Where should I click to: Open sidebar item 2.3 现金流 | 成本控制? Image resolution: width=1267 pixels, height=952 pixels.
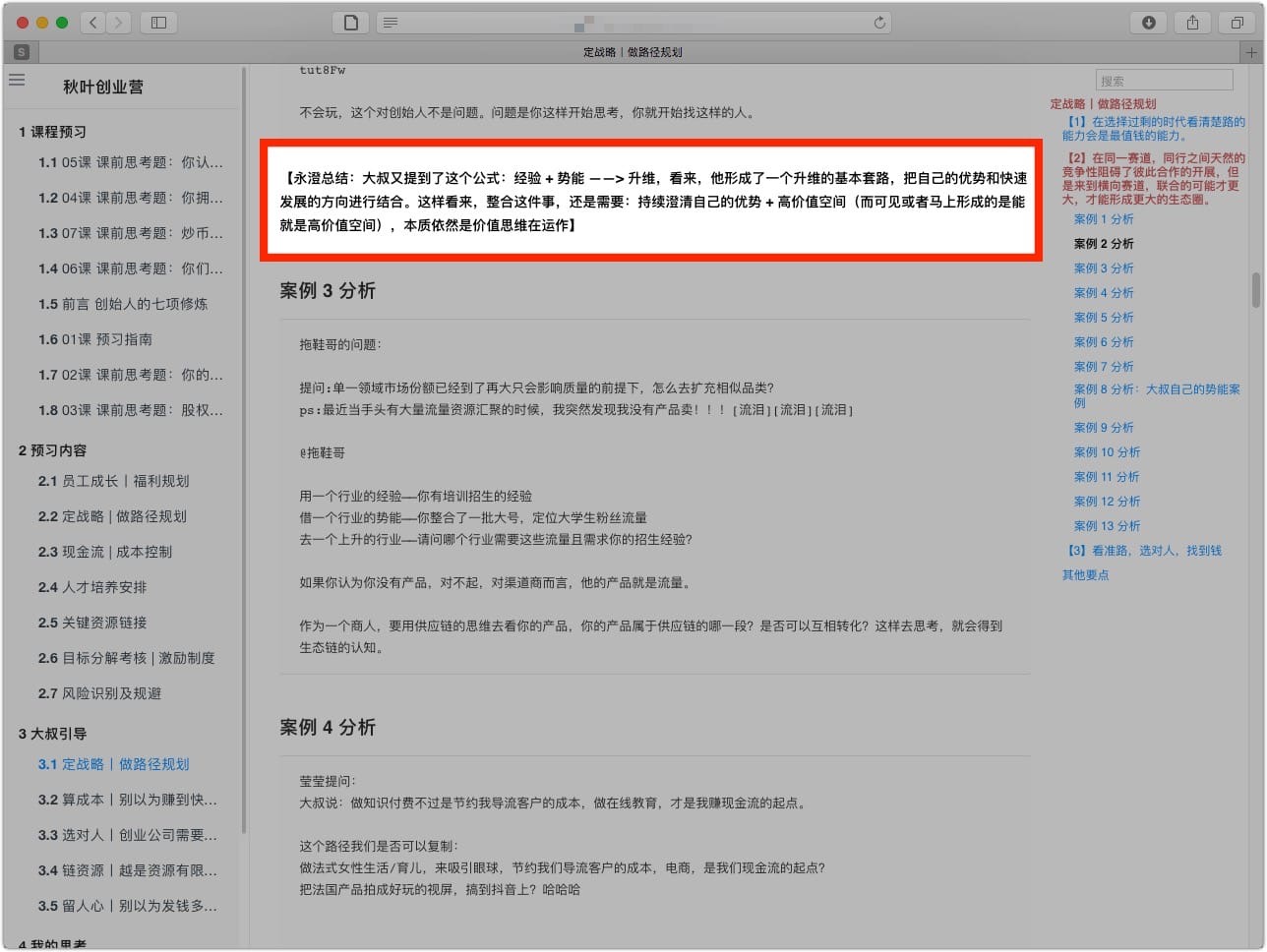coord(104,552)
